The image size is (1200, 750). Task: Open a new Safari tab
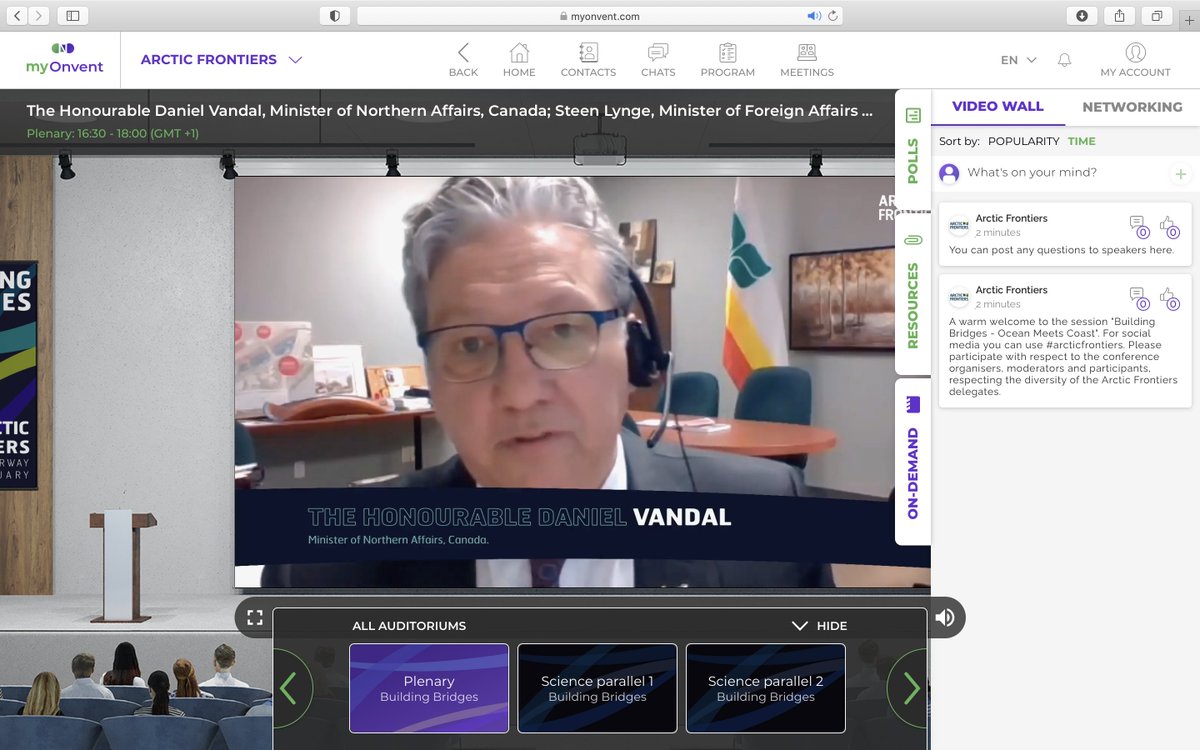click(x=1190, y=18)
